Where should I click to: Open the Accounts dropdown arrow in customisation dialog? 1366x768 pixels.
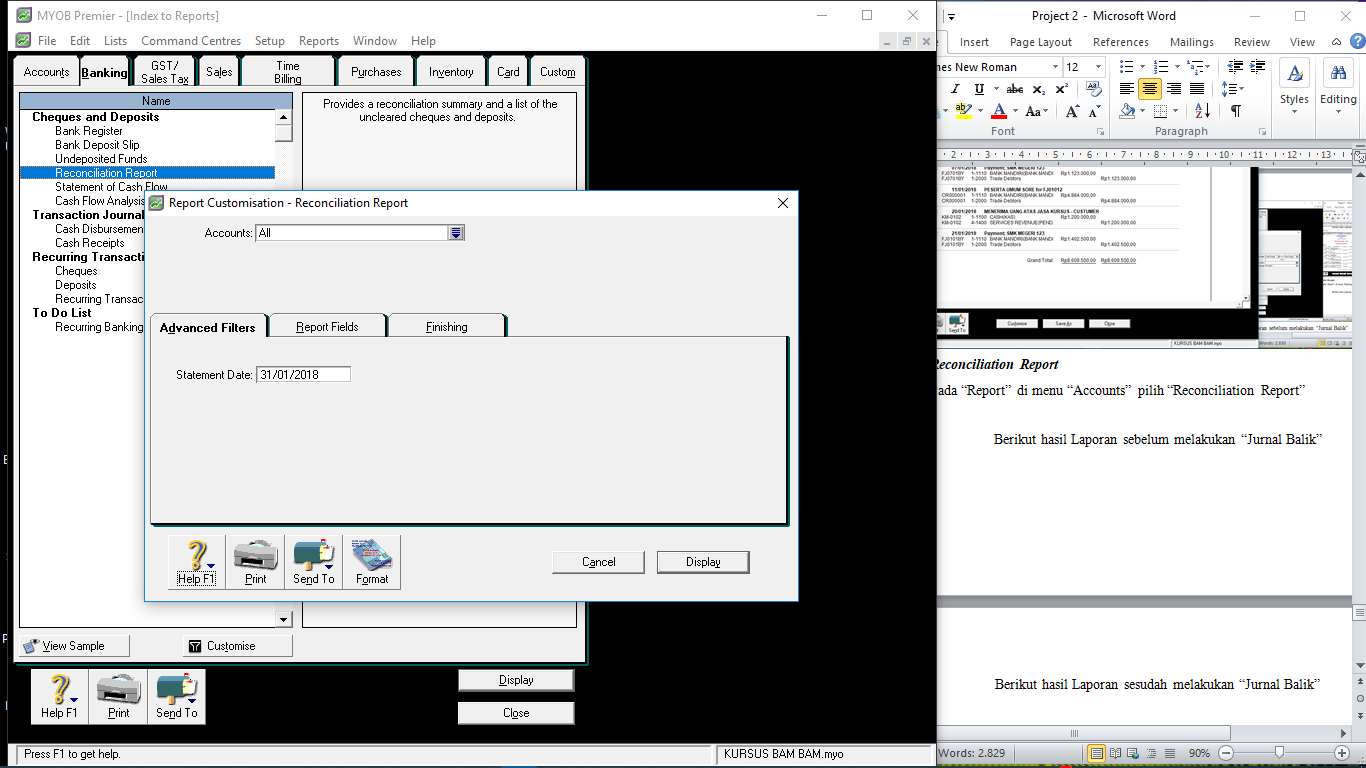coord(456,233)
